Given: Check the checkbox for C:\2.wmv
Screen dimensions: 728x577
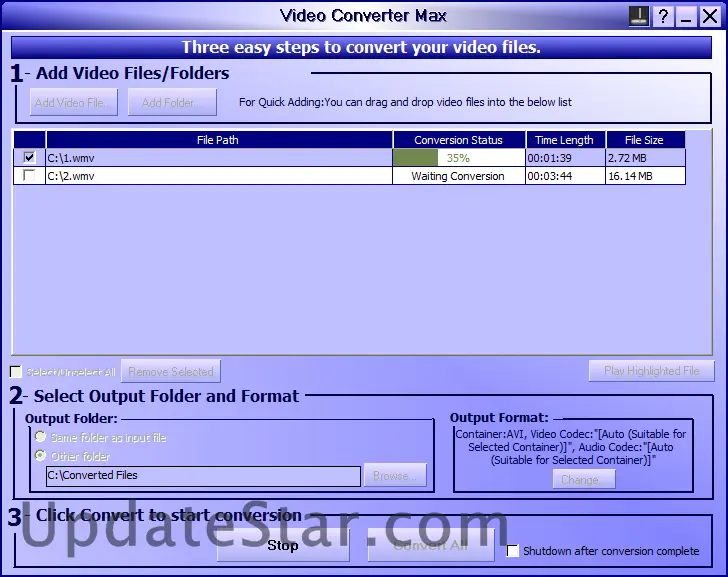Looking at the screenshot, I should [29, 175].
